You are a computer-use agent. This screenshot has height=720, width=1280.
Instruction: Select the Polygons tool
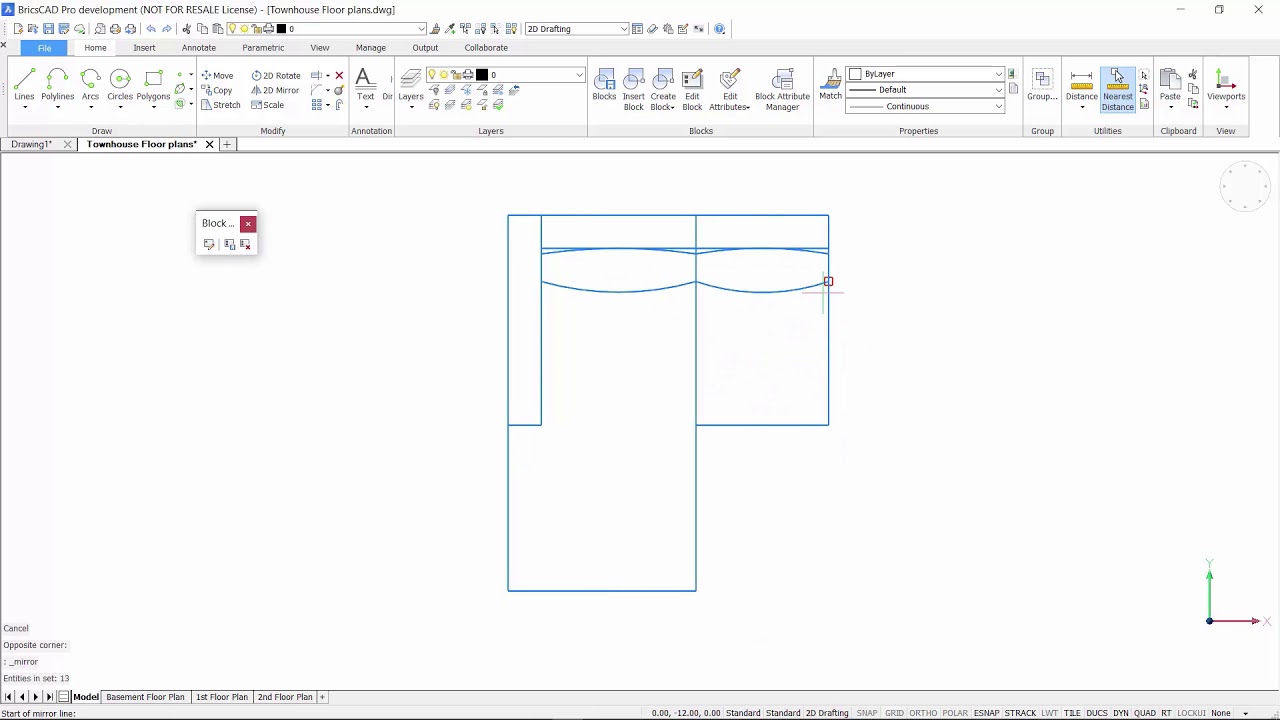click(x=153, y=84)
